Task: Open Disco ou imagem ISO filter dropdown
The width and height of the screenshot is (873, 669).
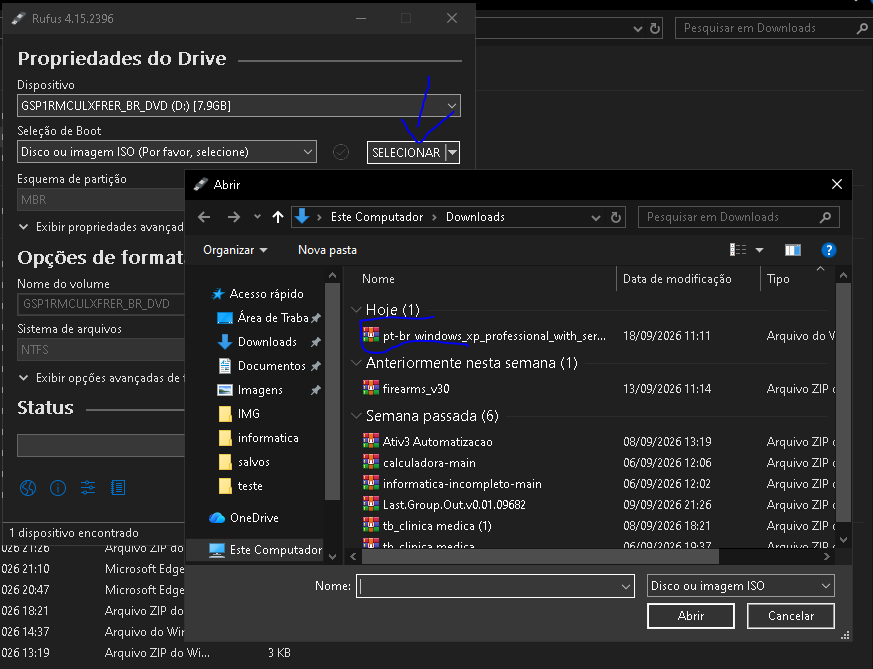Action: point(740,586)
